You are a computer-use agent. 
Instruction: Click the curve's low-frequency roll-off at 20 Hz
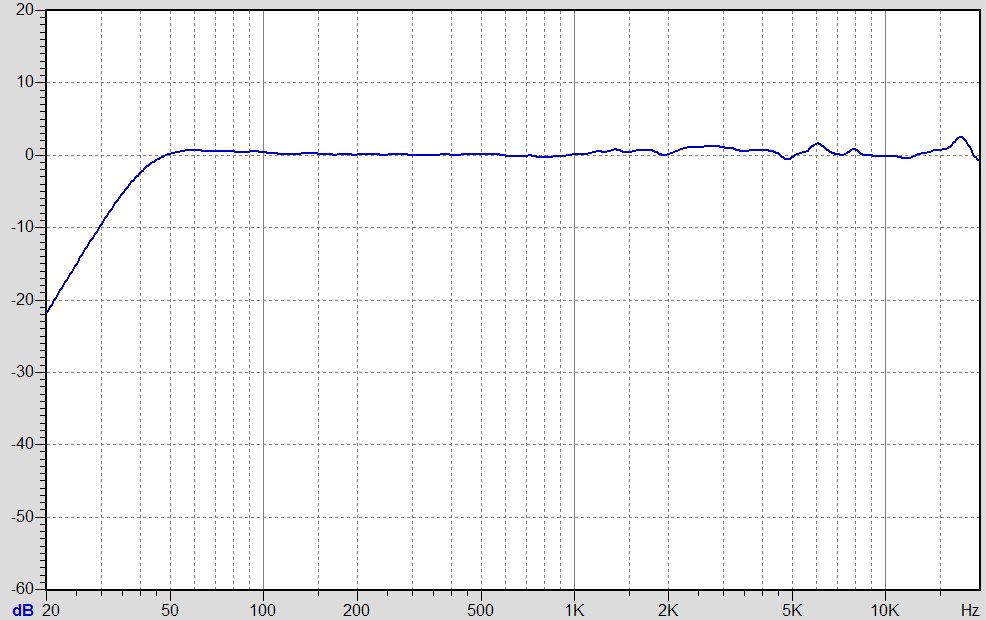(x=48, y=311)
